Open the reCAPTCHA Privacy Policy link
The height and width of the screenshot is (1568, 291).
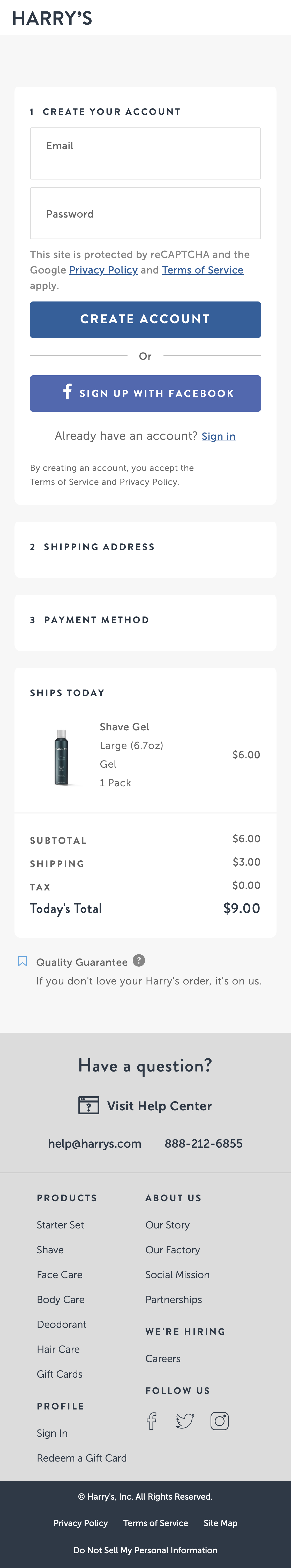coord(103,270)
